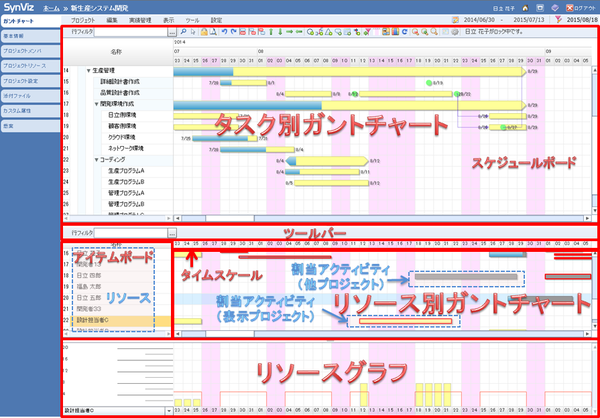Click green milestone marker in 詳細設計書作成 row
This screenshot has height=418, width=600.
click(429, 82)
